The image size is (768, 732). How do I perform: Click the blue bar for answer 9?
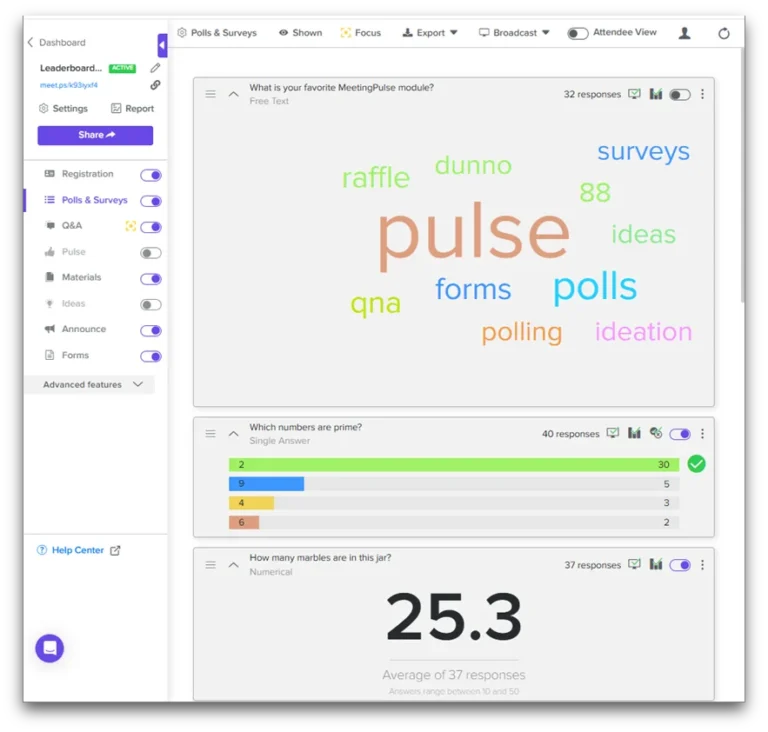pos(266,484)
